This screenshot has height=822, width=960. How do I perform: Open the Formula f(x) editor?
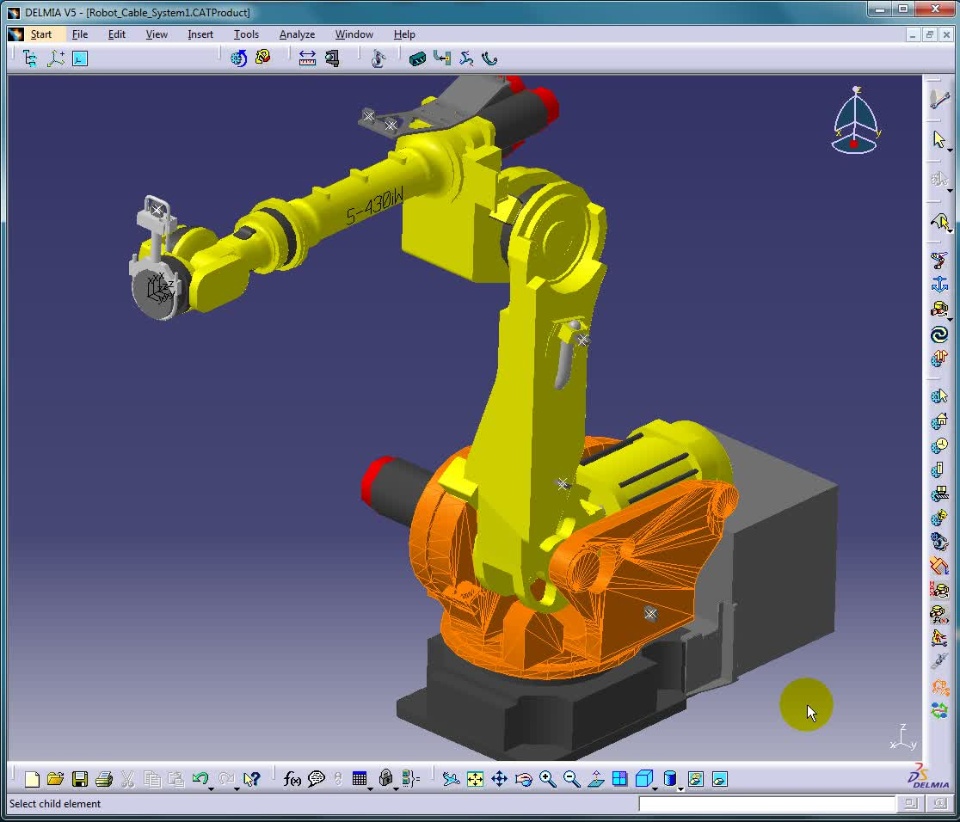click(x=292, y=779)
